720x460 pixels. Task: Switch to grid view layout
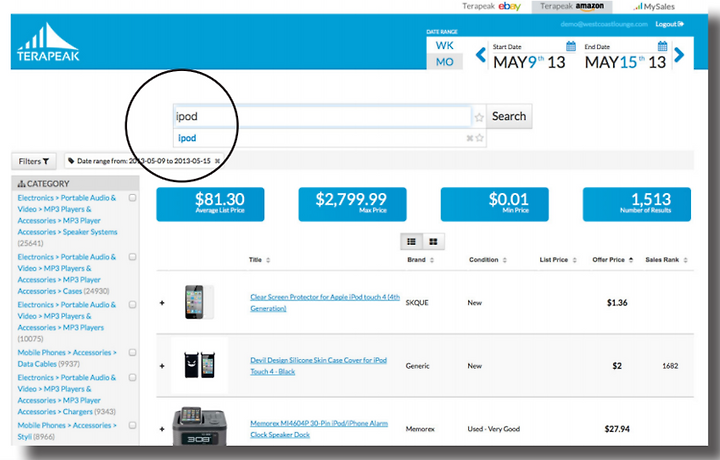click(433, 241)
